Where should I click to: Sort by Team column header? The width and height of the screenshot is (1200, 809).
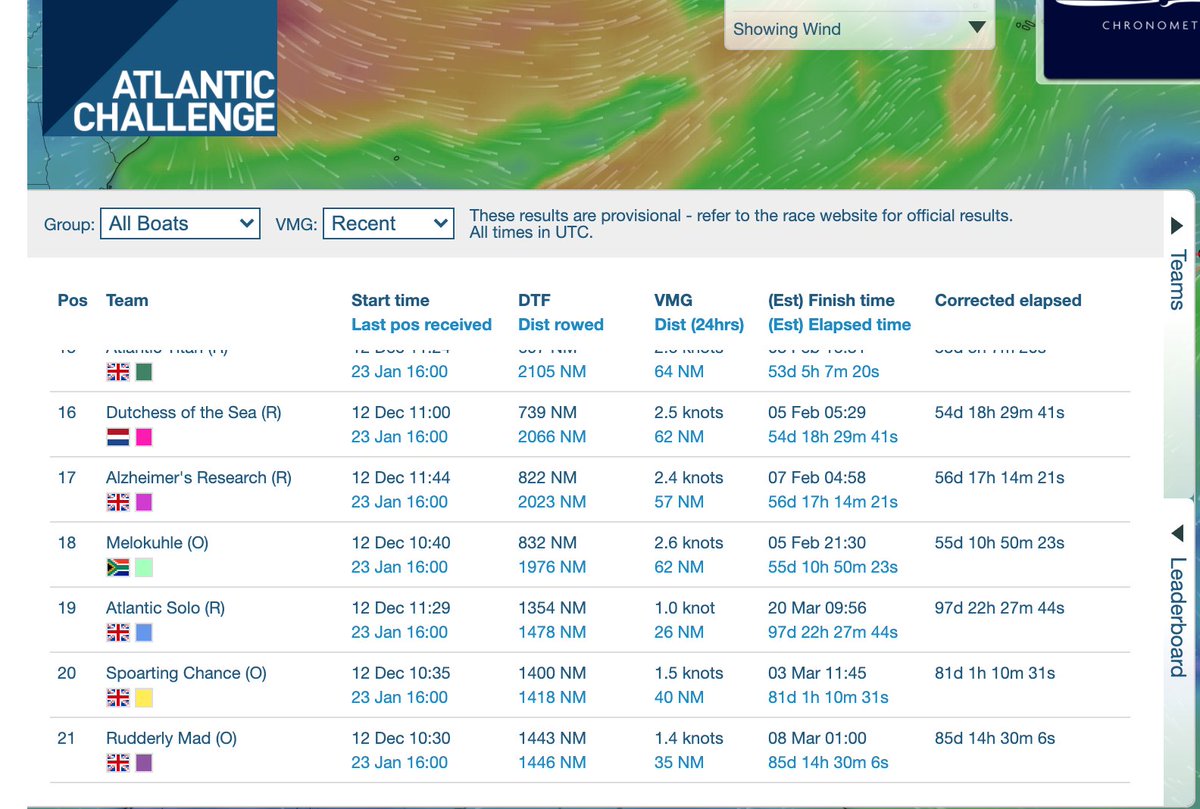(127, 300)
